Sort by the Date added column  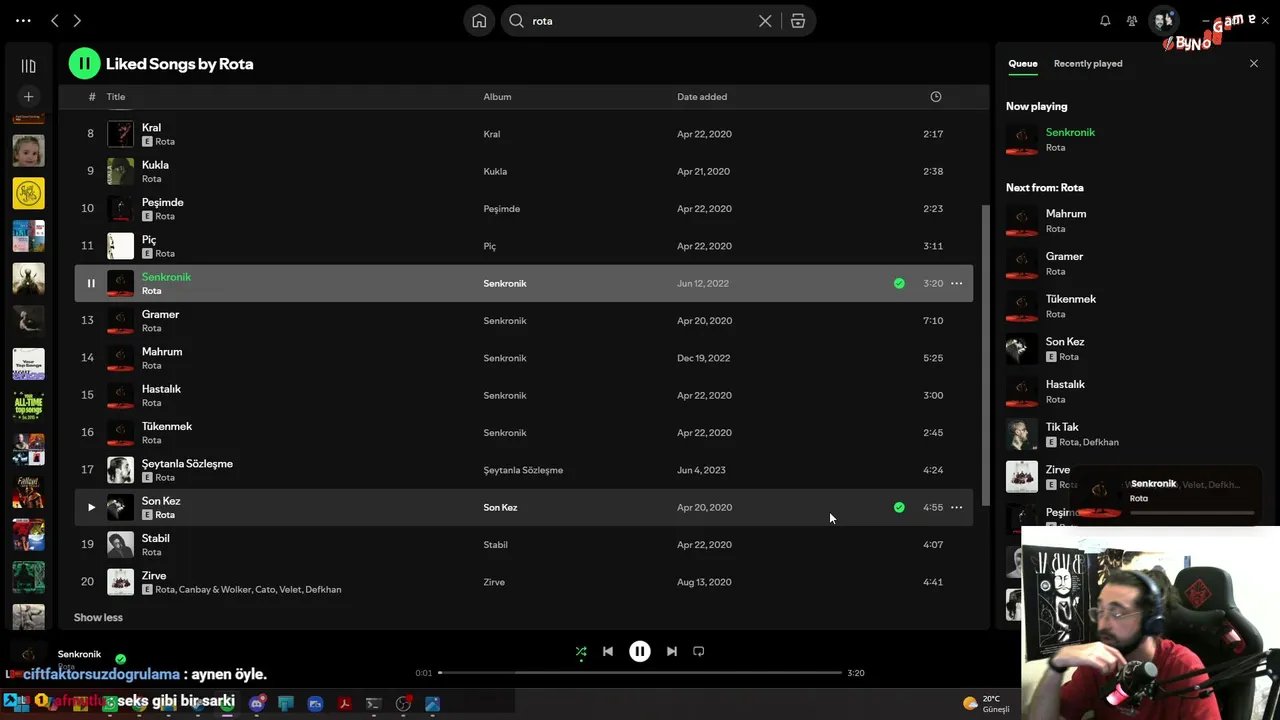pyautogui.click(x=702, y=97)
